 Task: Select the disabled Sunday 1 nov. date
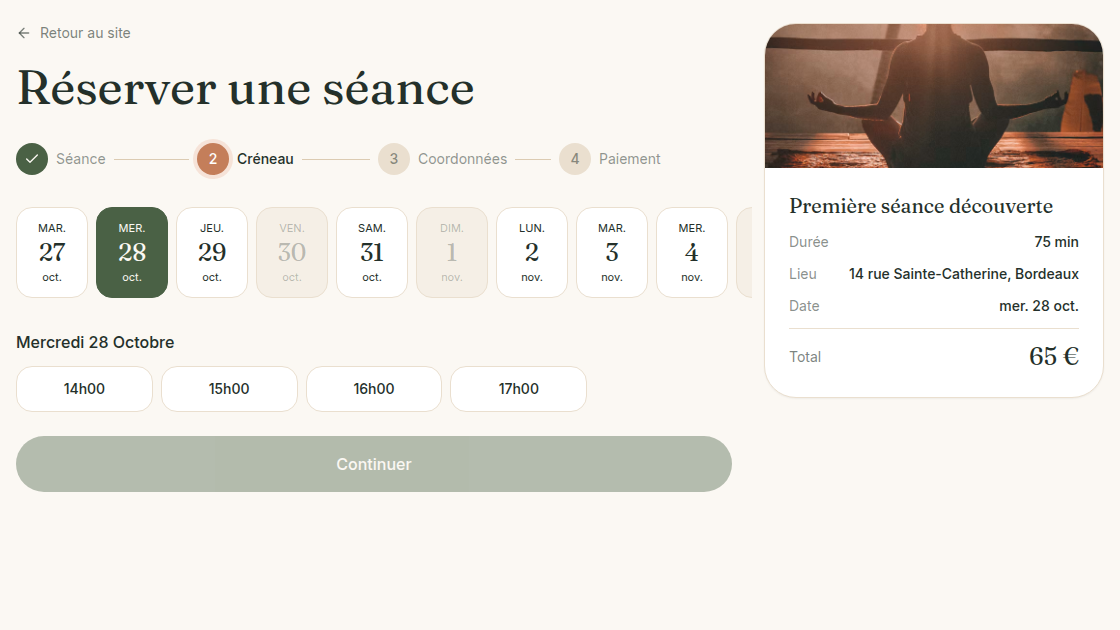tap(452, 252)
